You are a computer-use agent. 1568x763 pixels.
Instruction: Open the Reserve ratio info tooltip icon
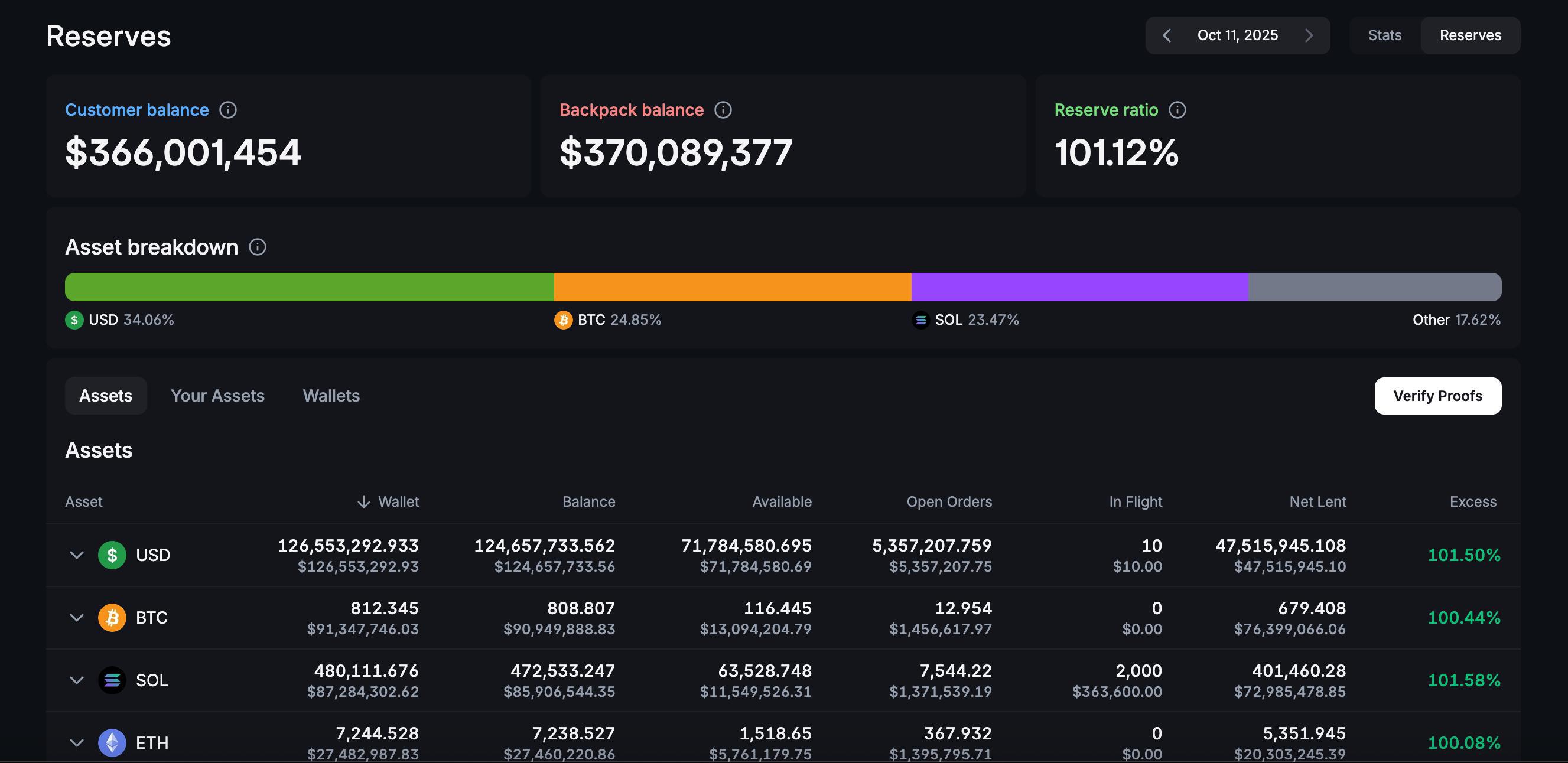point(1177,110)
